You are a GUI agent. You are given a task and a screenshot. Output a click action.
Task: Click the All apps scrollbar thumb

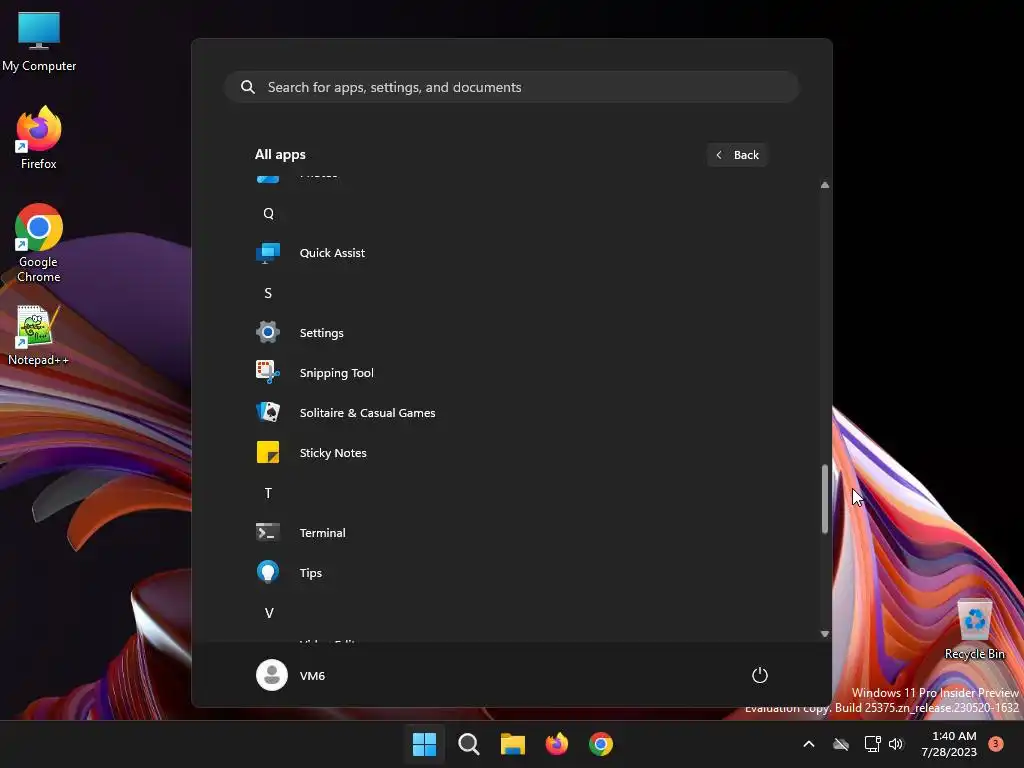tap(825, 499)
